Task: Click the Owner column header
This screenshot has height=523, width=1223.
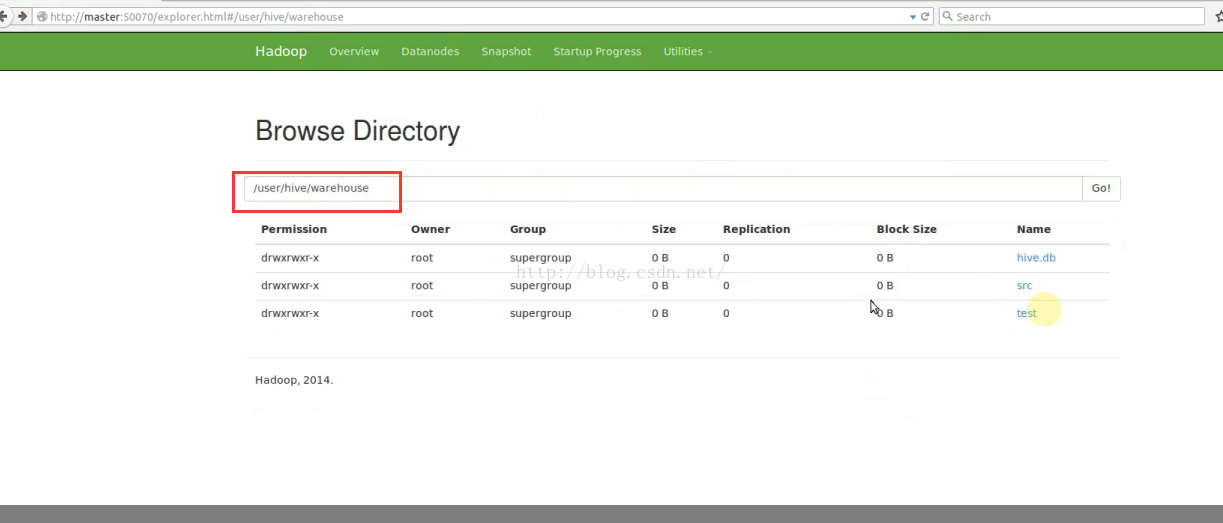Action: (x=430, y=229)
